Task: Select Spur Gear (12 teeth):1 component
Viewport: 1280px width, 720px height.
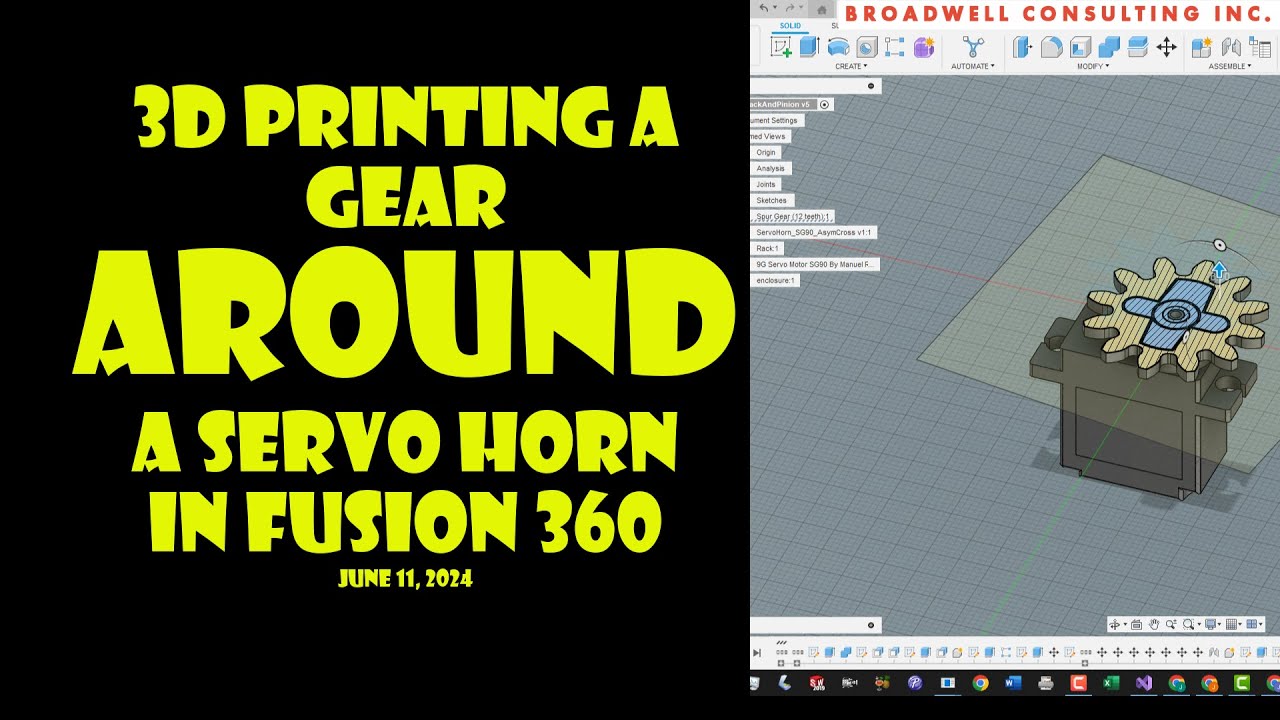Action: point(792,216)
